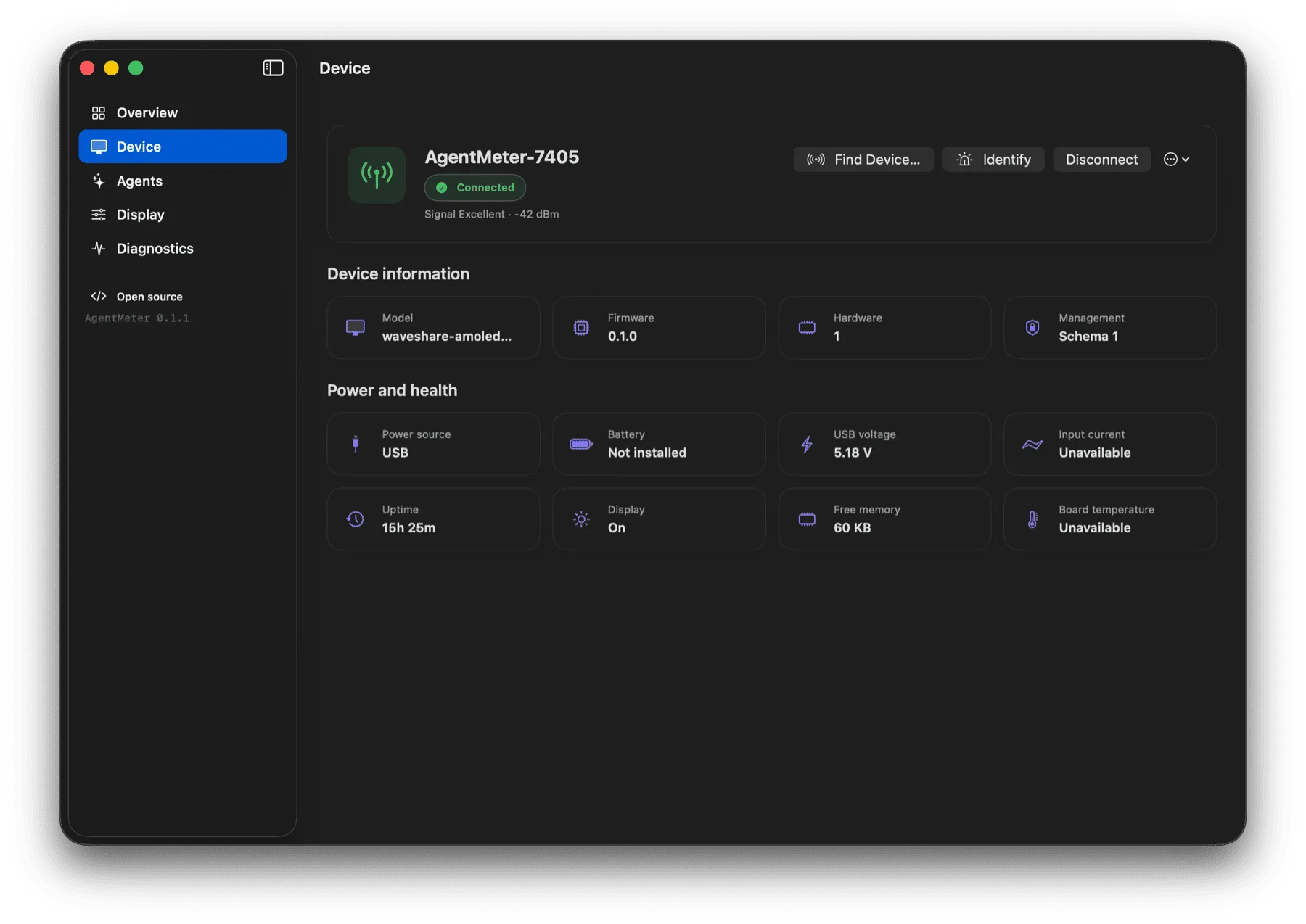Click the 'Power and health' heading
The height and width of the screenshot is (924, 1306).
coord(393,391)
